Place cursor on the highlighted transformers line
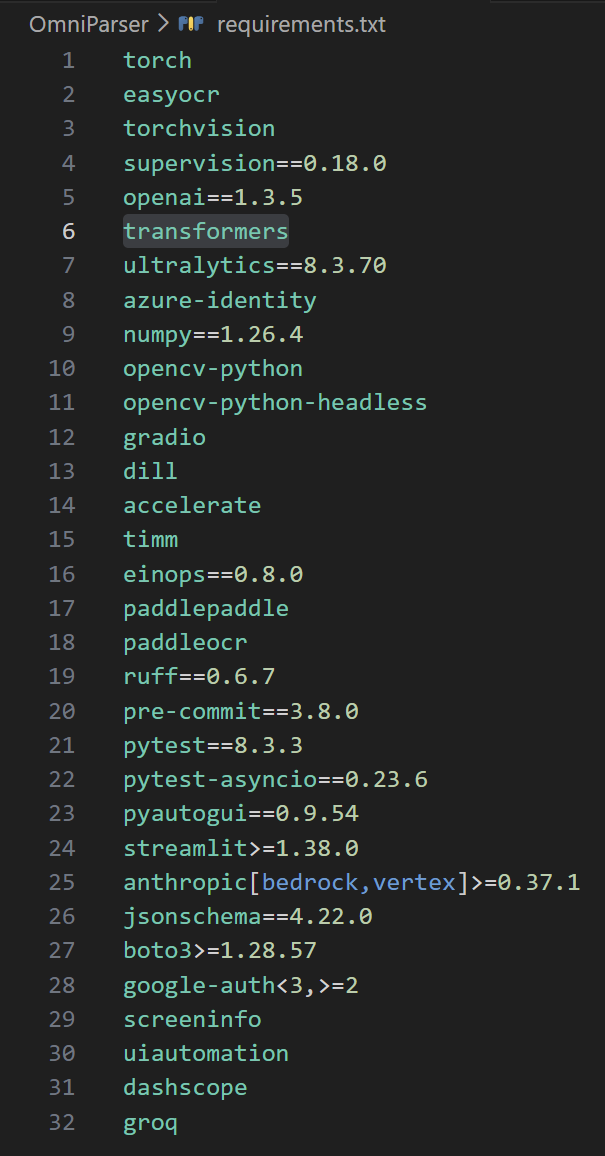The height and width of the screenshot is (1156, 605). click(205, 231)
